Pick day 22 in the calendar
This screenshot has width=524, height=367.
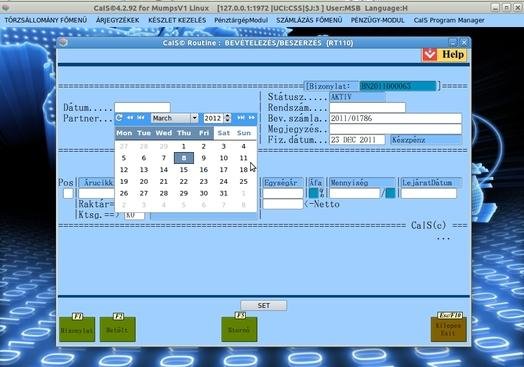point(184,181)
